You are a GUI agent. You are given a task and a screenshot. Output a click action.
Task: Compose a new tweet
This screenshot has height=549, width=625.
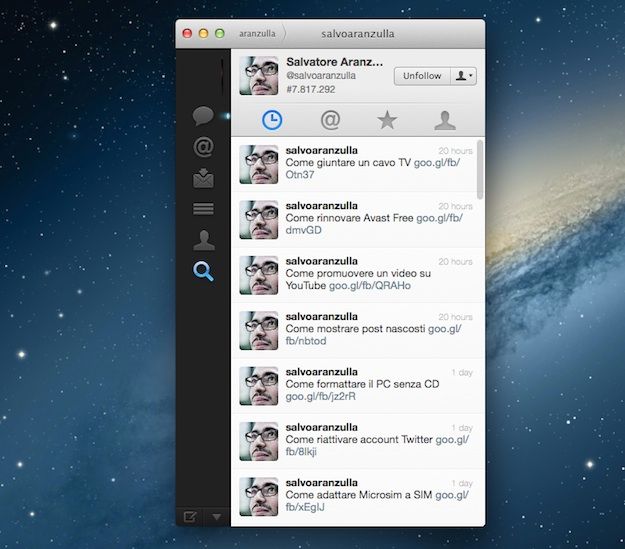(x=190, y=517)
